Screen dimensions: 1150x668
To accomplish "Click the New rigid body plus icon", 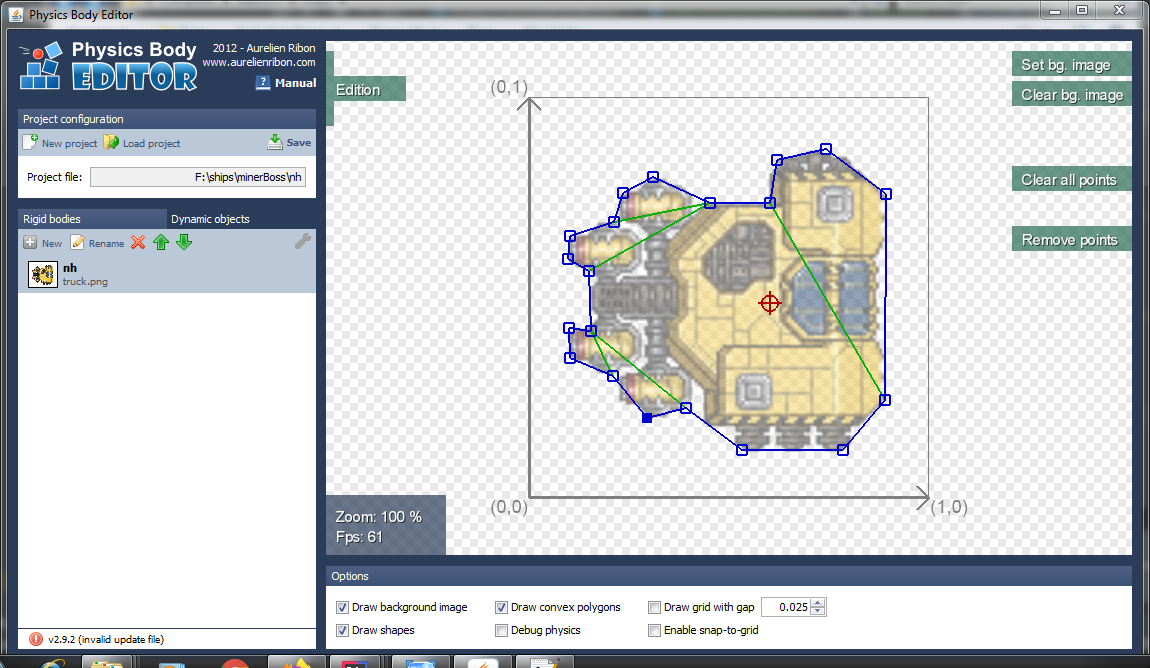I will (x=30, y=243).
